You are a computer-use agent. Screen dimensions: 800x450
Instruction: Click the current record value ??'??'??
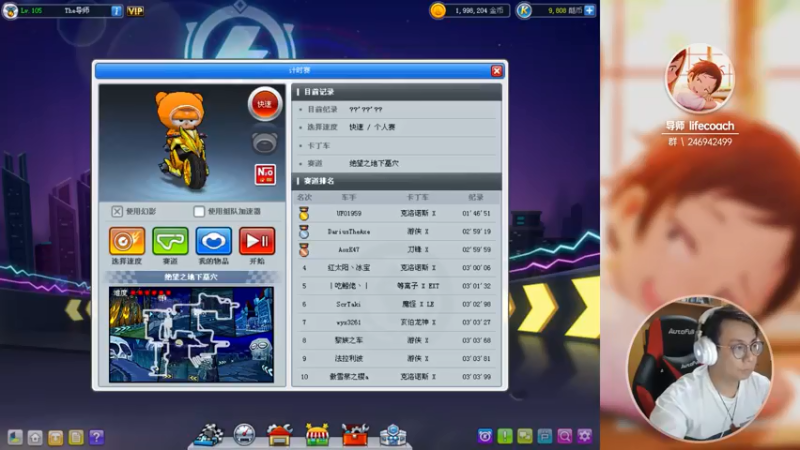tap(366, 109)
